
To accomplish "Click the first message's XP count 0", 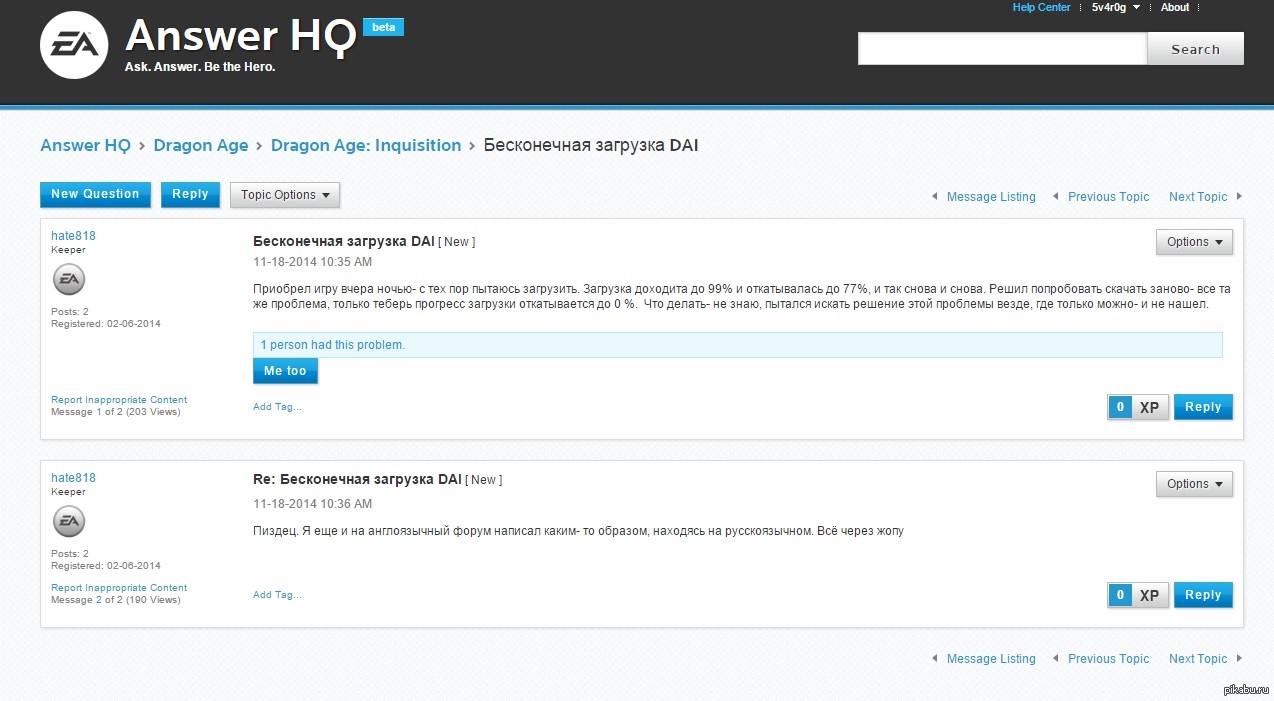I will pyautogui.click(x=1120, y=407).
